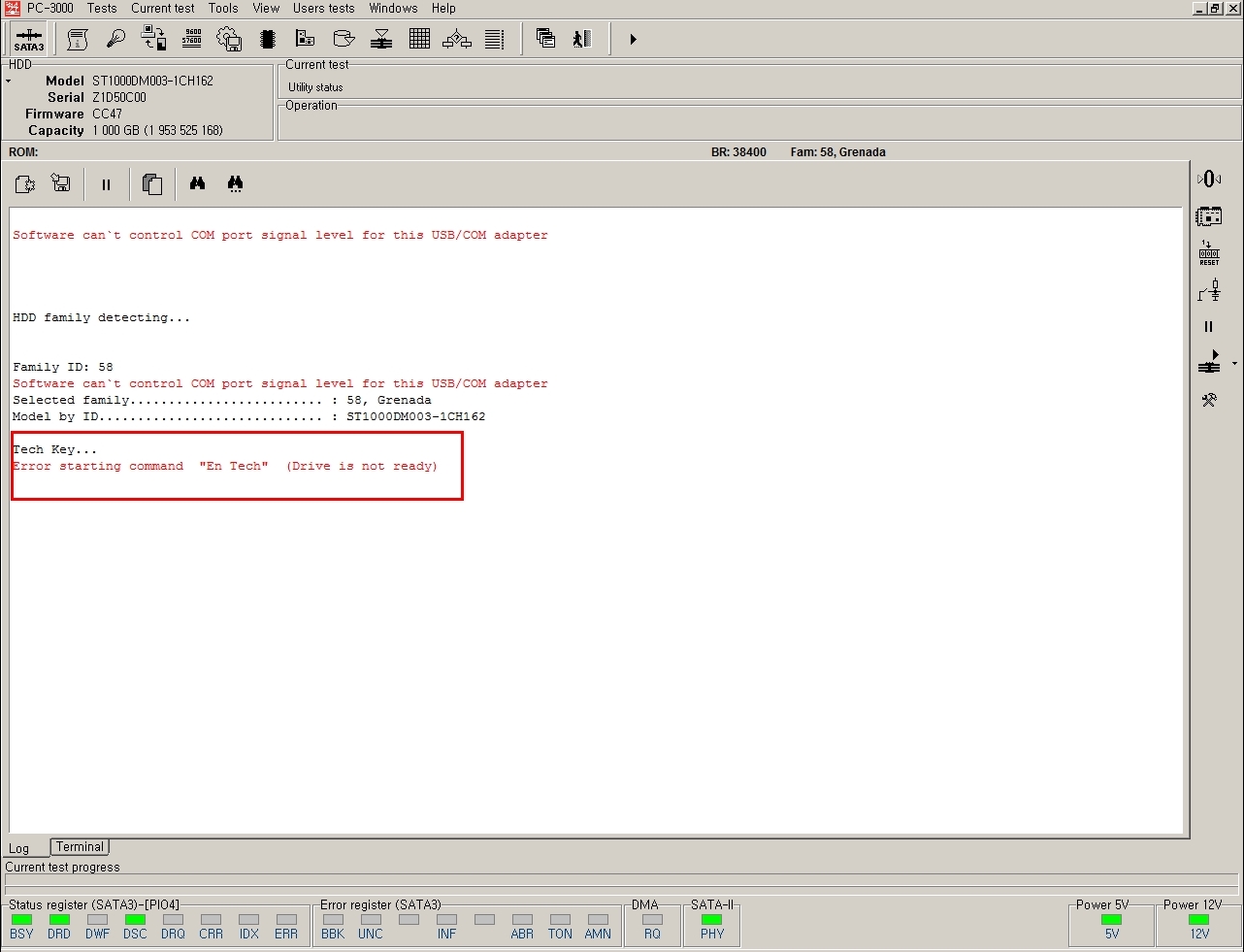
Task: Click model value ST1000DM003-1CH162
Action: tap(152, 81)
